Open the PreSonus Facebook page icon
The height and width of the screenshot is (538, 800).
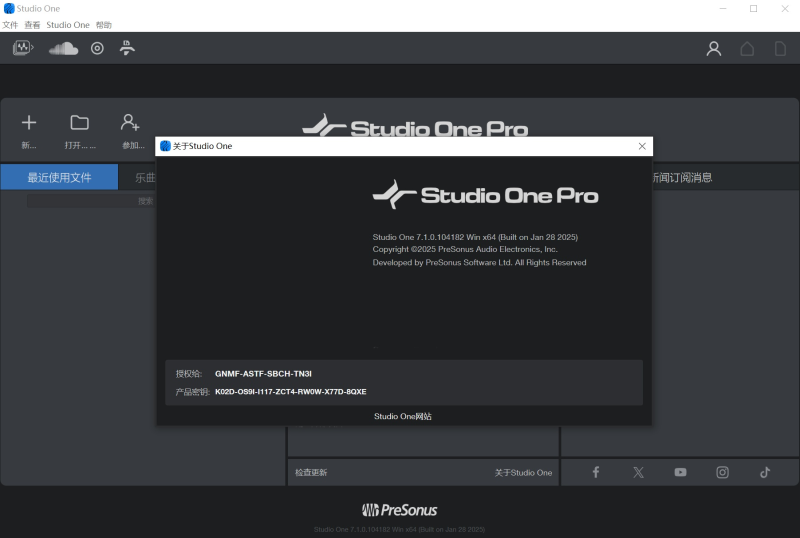[596, 472]
